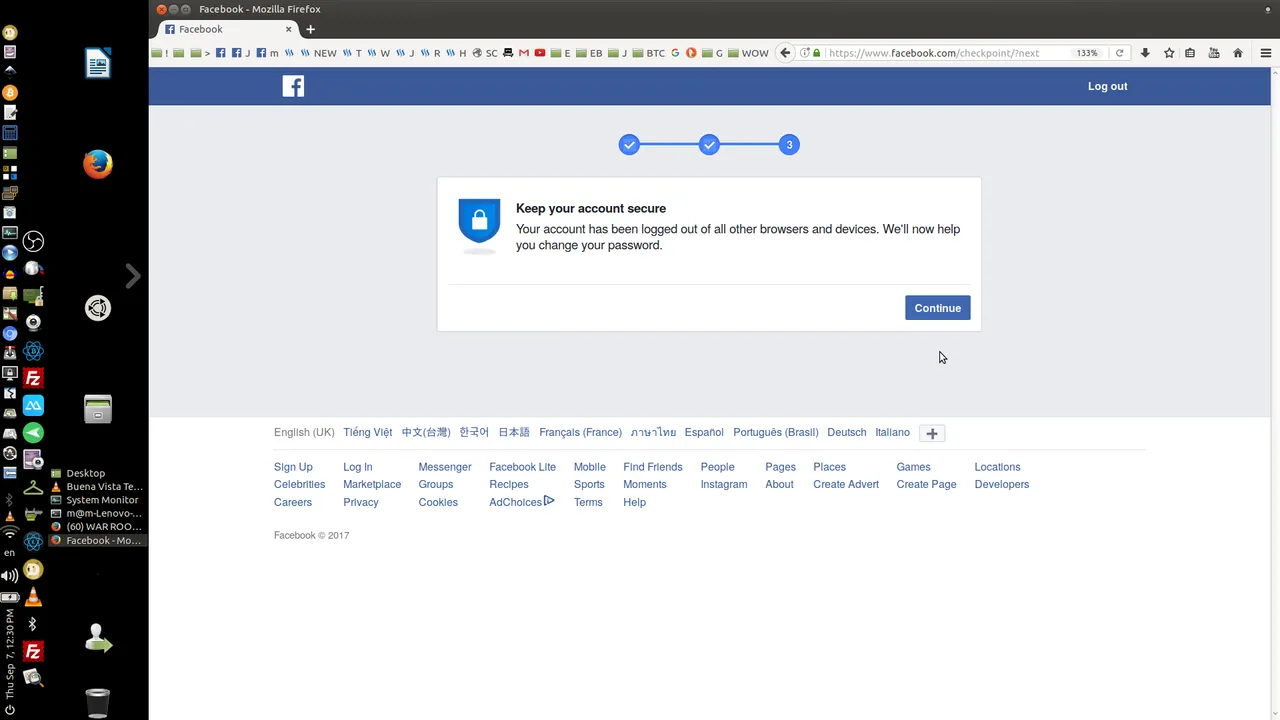Open the EB bookmark folder
The height and width of the screenshot is (720, 1280).
(x=590, y=53)
